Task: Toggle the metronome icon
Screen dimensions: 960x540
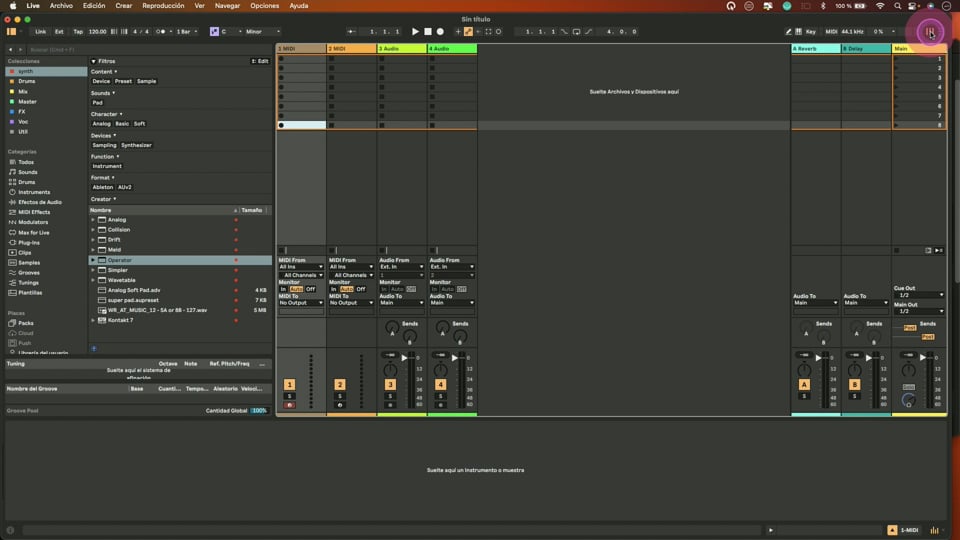Action: tap(160, 32)
